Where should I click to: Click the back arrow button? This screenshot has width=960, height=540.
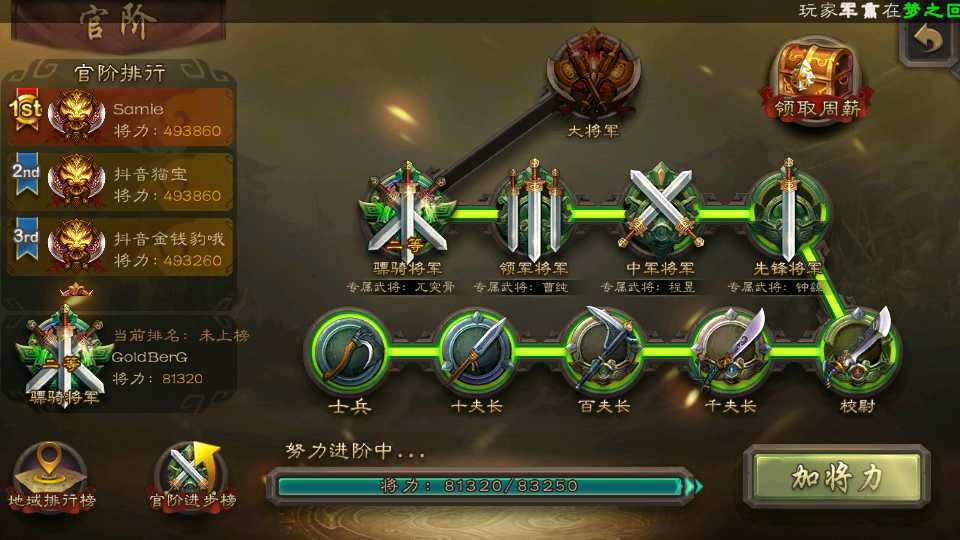[929, 41]
